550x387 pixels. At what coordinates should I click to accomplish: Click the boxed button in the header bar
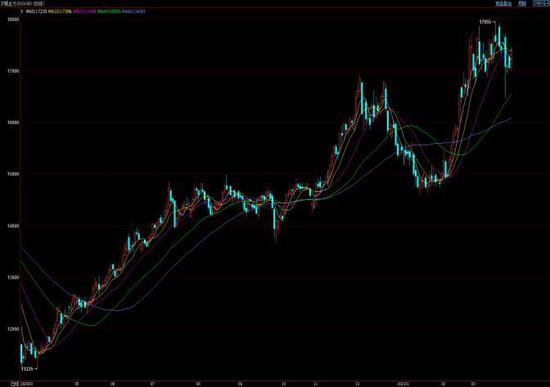tap(540, 4)
